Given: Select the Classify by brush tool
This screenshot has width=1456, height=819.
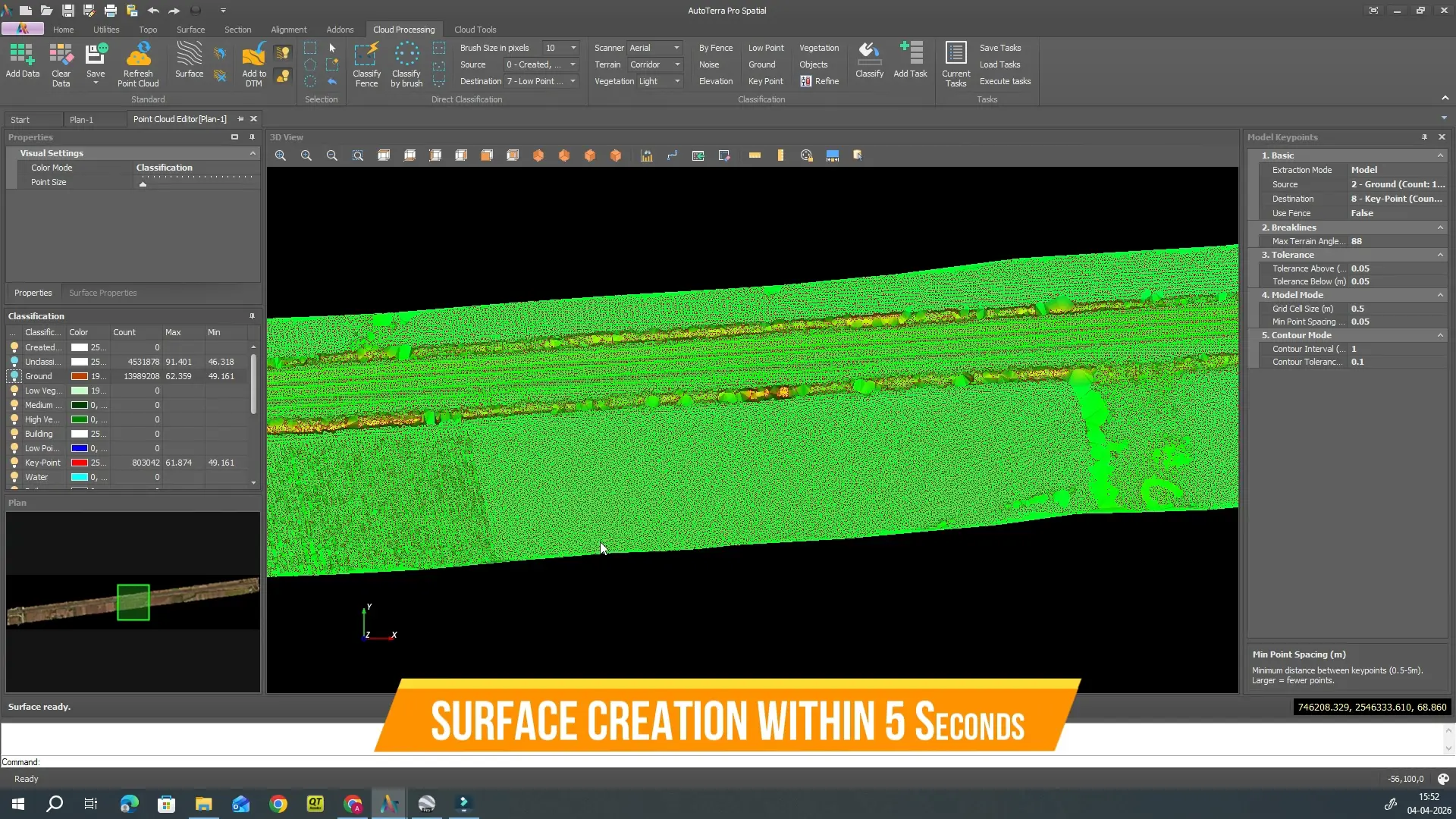Looking at the screenshot, I should (x=406, y=64).
